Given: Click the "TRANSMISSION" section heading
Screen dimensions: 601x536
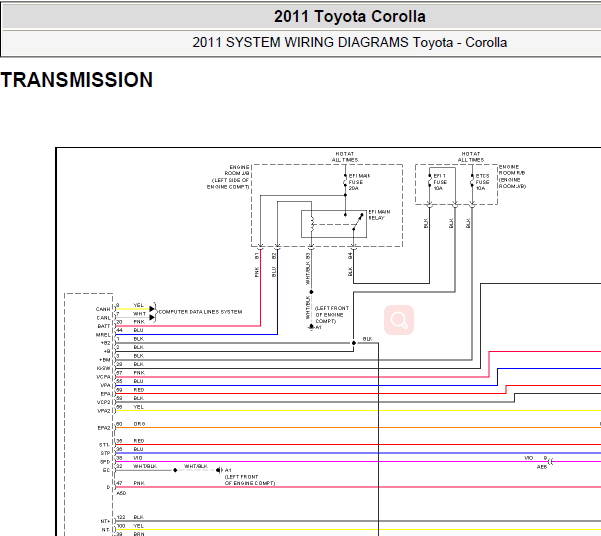Looking at the screenshot, I should pyautogui.click(x=77, y=80).
